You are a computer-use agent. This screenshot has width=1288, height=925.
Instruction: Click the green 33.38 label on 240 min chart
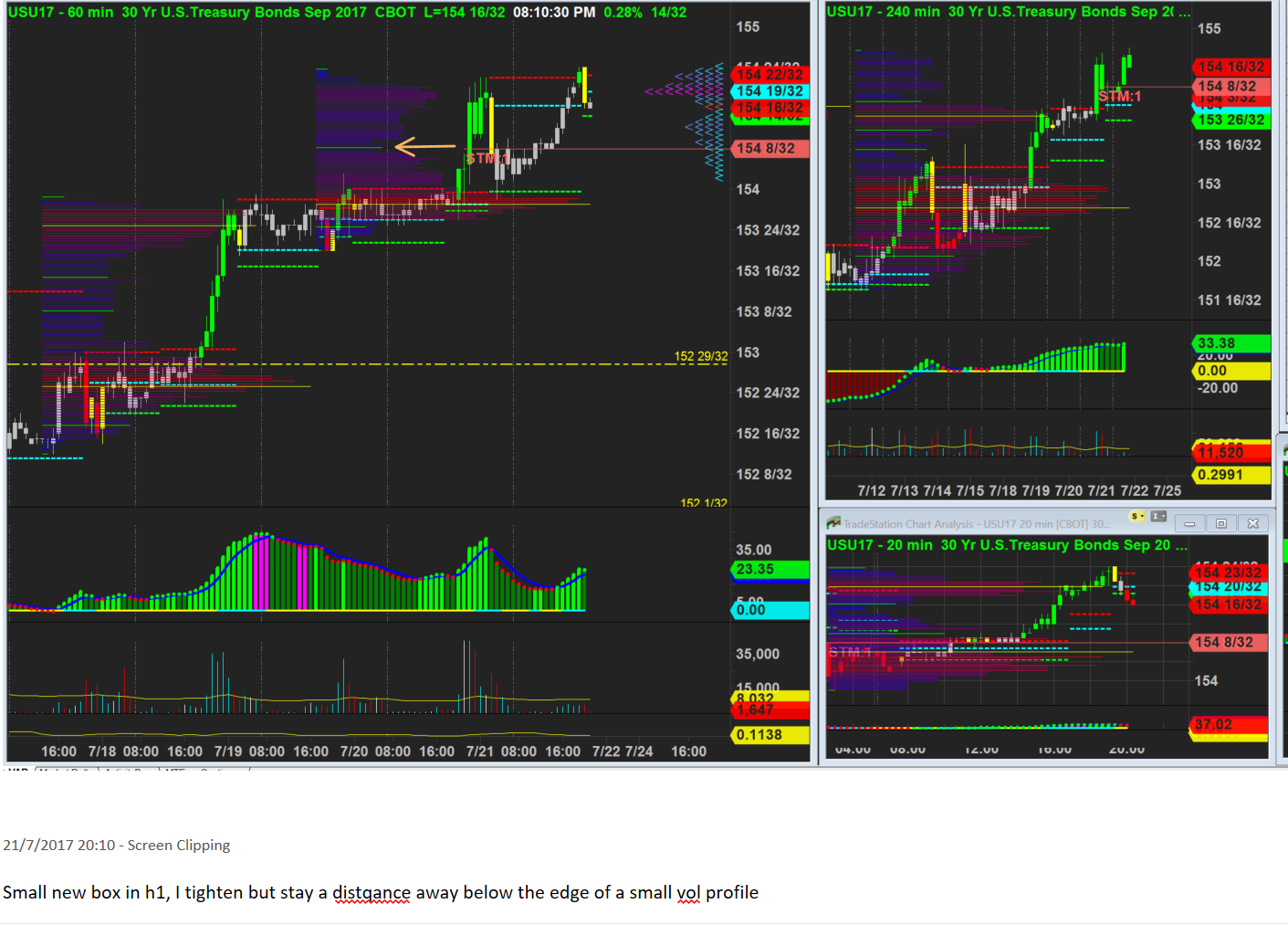click(x=1231, y=343)
